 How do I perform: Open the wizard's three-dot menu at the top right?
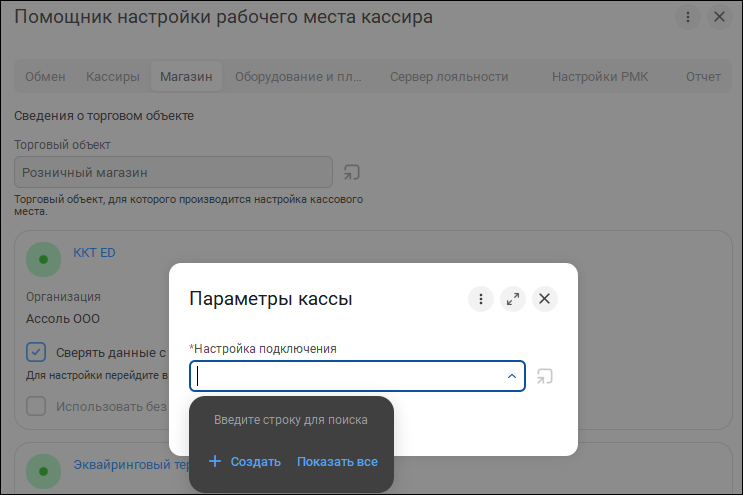coord(688,18)
